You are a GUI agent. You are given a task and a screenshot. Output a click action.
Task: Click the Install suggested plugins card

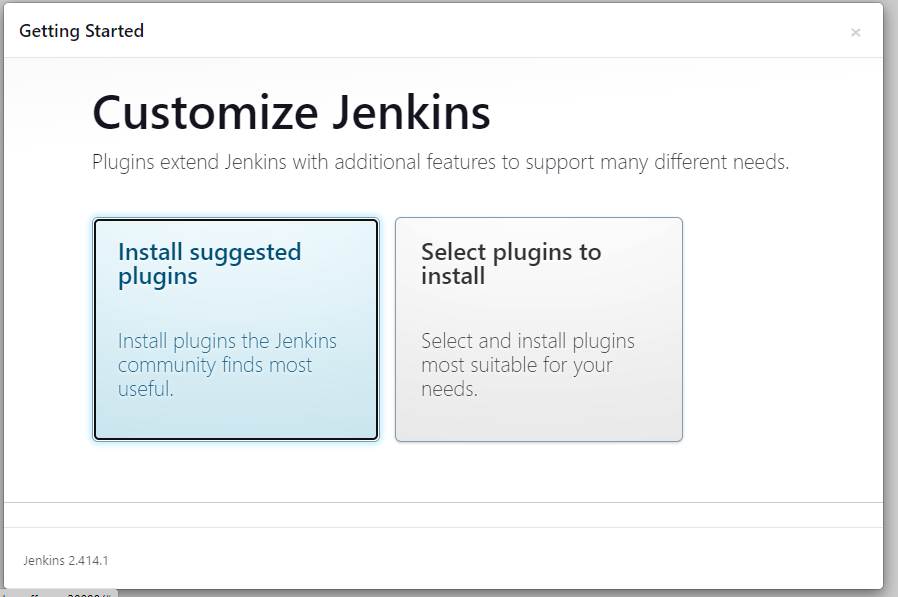(236, 329)
